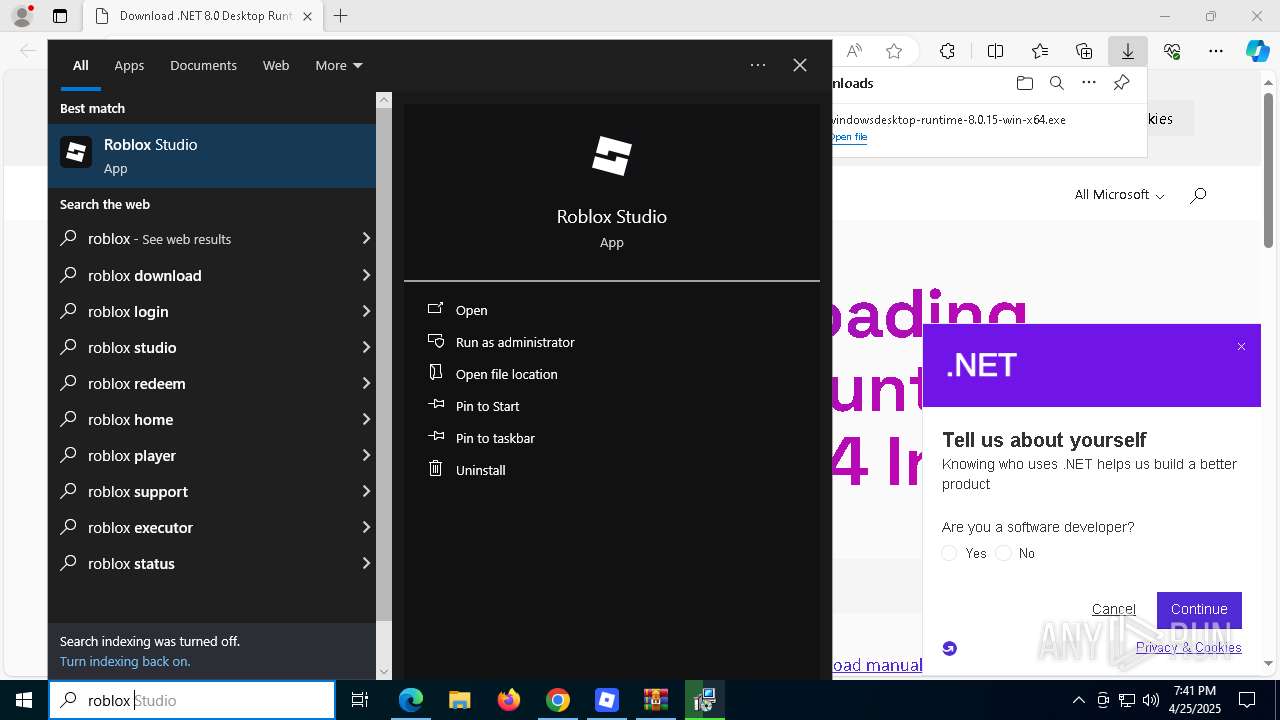Launch Google Chrome from the taskbar

tap(558, 700)
